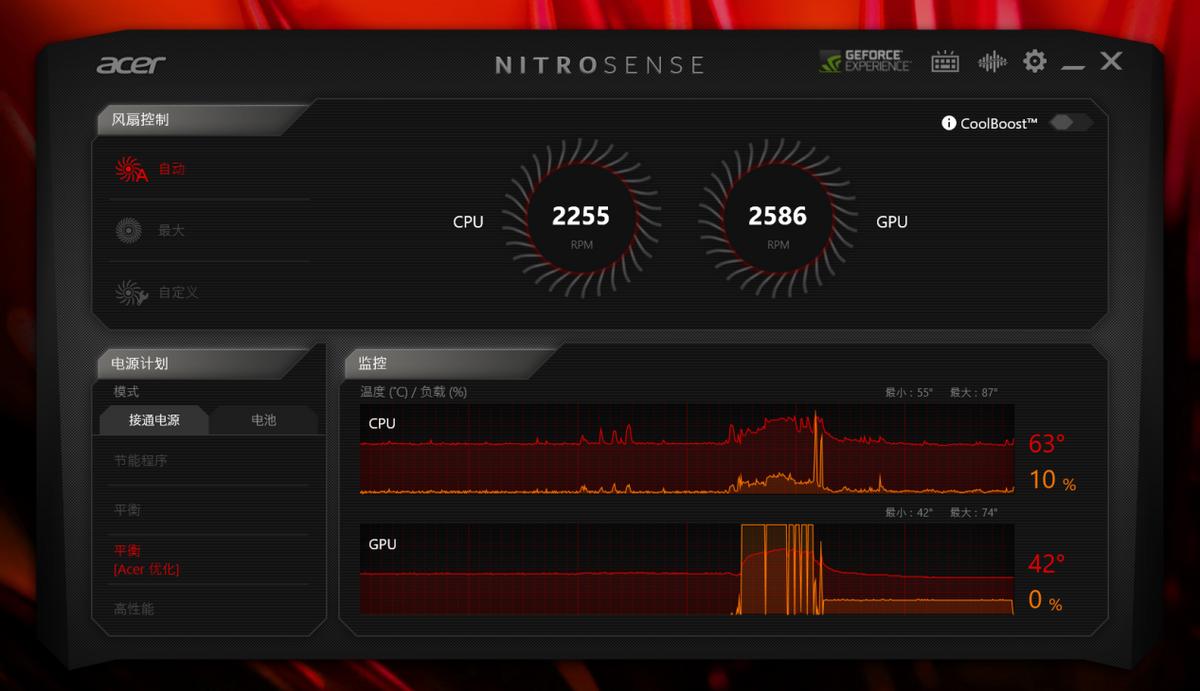Open NitroSense settings via the gear icon
Viewport: 1200px width, 691px height.
click(x=1035, y=61)
